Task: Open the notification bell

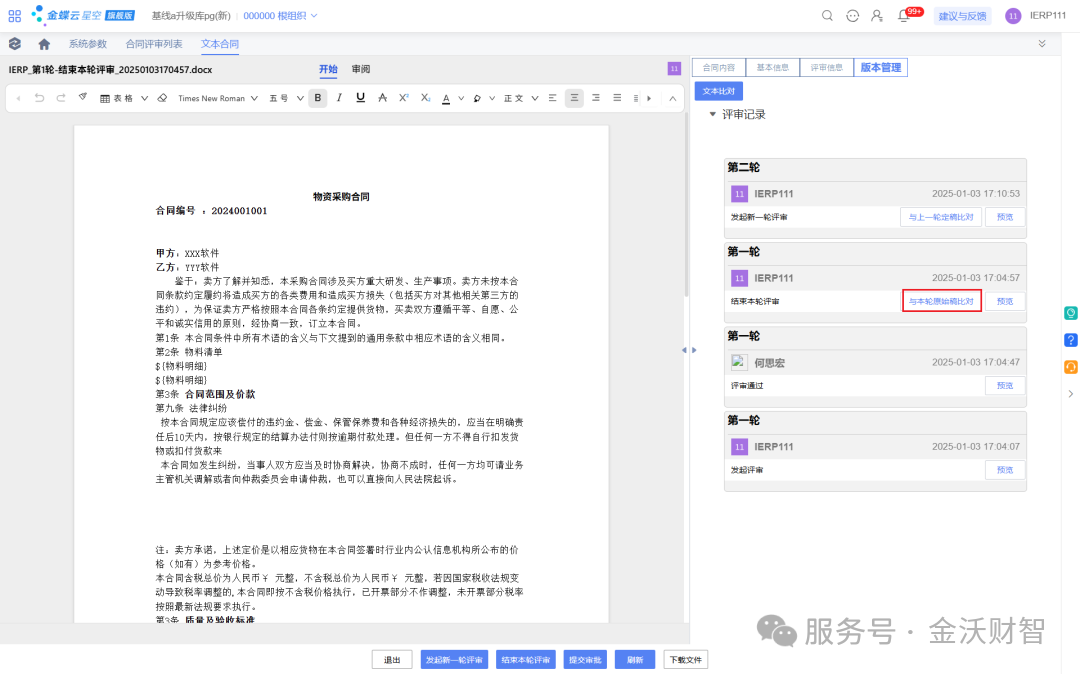Action: tap(904, 15)
